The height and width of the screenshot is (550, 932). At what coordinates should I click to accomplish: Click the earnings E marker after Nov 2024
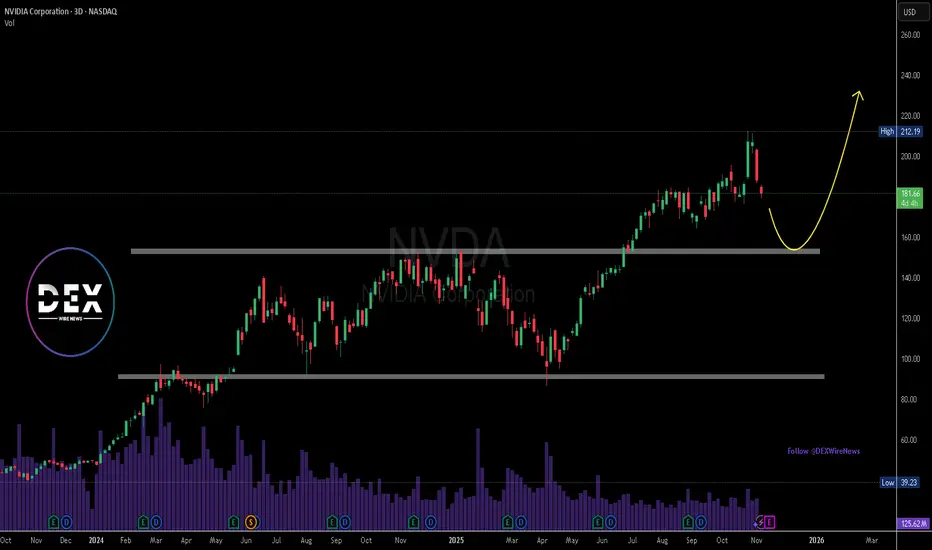coord(414,523)
